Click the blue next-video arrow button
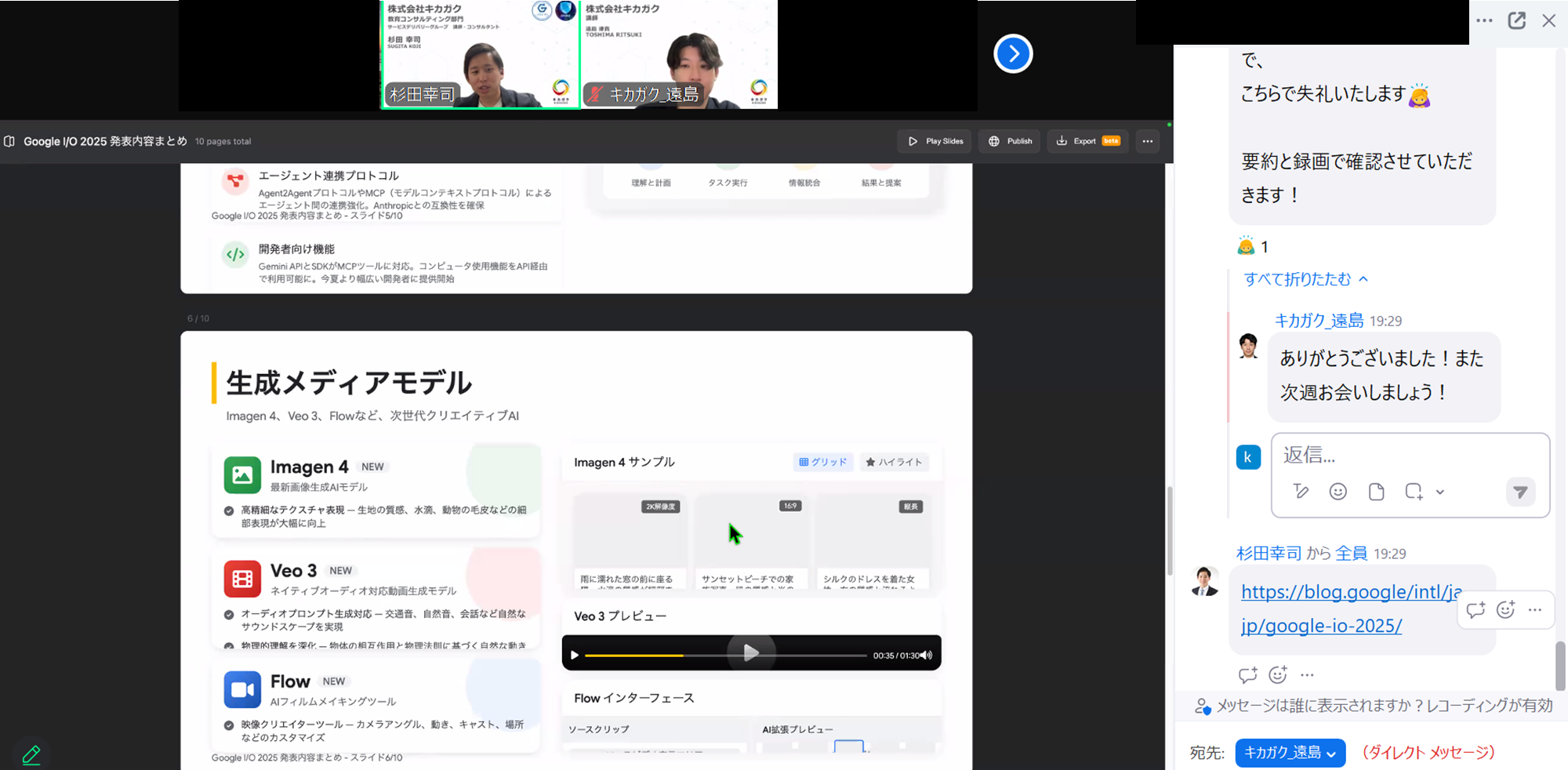The height and width of the screenshot is (770, 1568). tap(1013, 53)
